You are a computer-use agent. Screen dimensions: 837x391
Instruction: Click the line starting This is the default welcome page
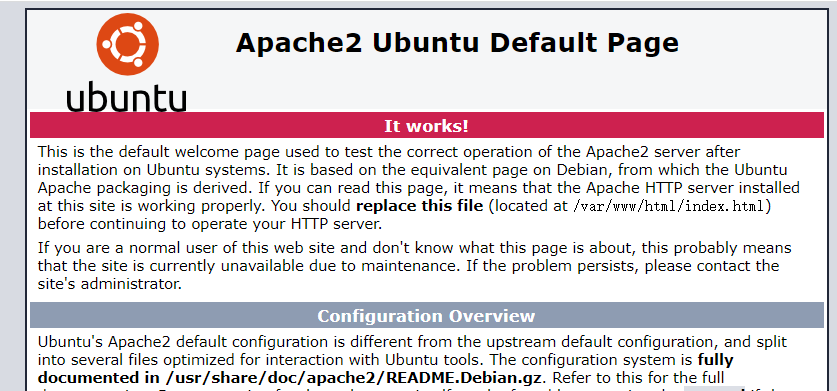click(x=389, y=152)
